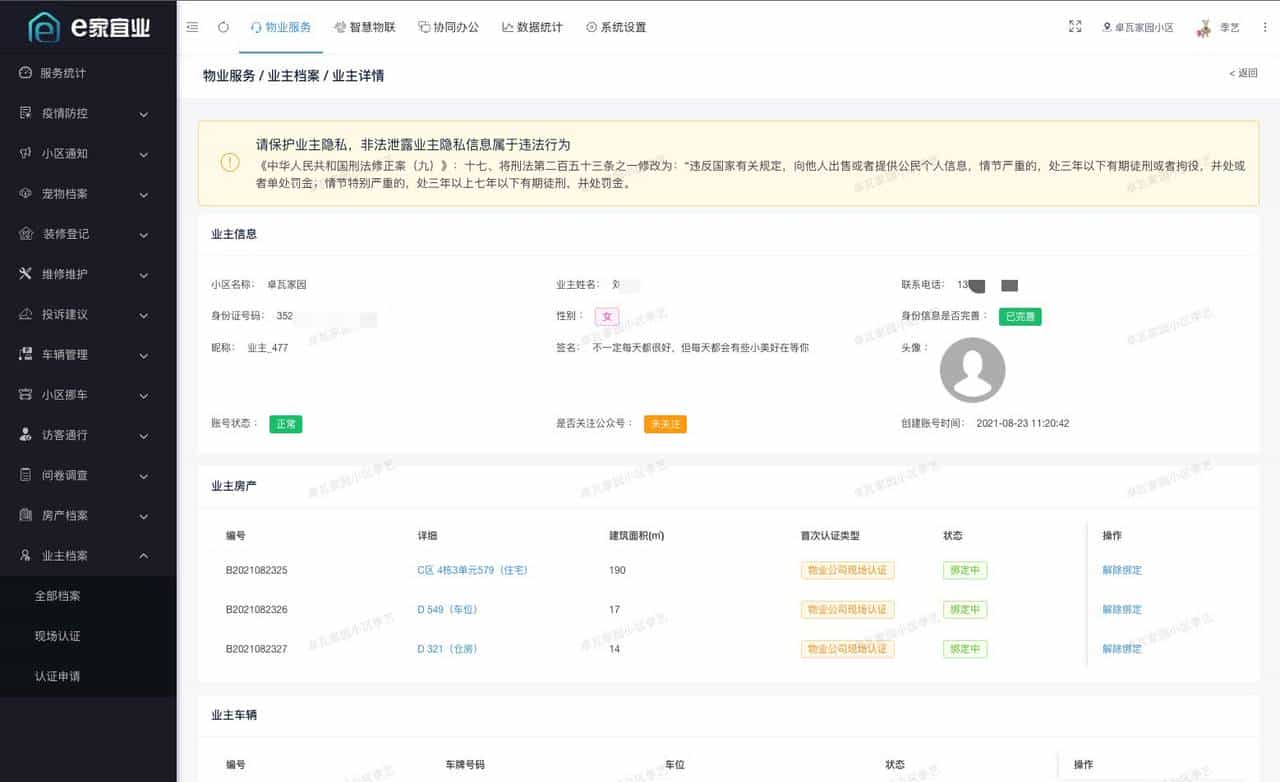Enter fullscreen with the expand icon
The height and width of the screenshot is (782, 1280).
1074,27
